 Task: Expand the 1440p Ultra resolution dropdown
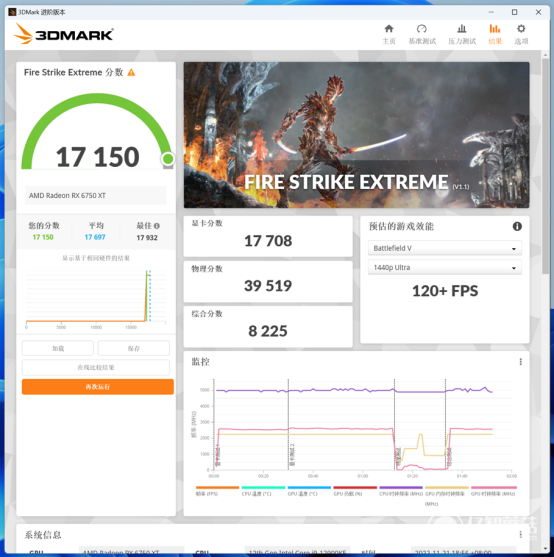click(x=445, y=267)
